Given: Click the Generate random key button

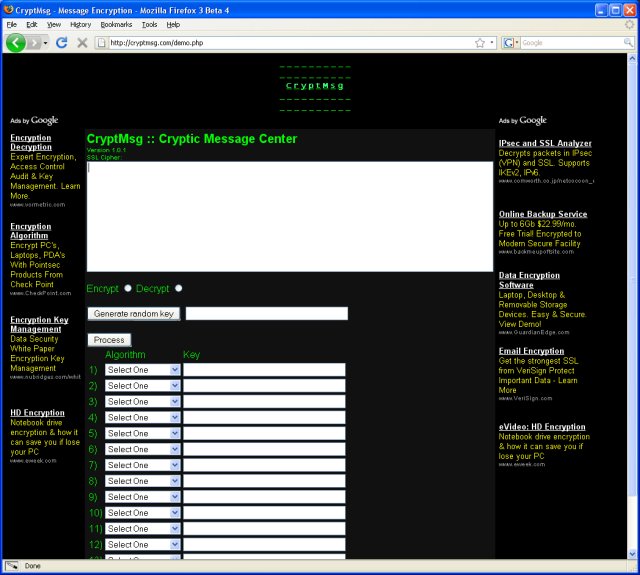Looking at the screenshot, I should [133, 313].
